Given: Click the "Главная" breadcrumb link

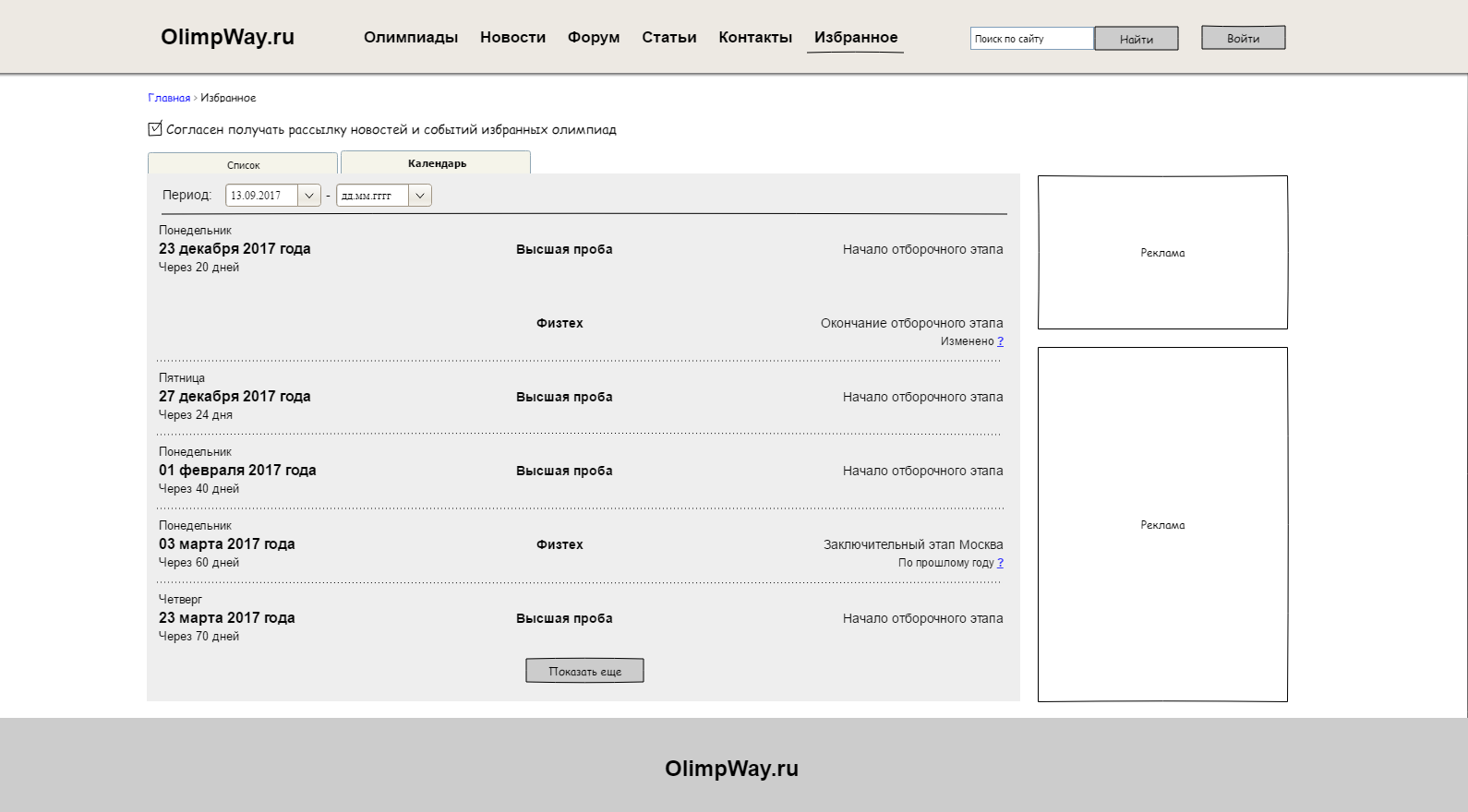Looking at the screenshot, I should pyautogui.click(x=169, y=98).
